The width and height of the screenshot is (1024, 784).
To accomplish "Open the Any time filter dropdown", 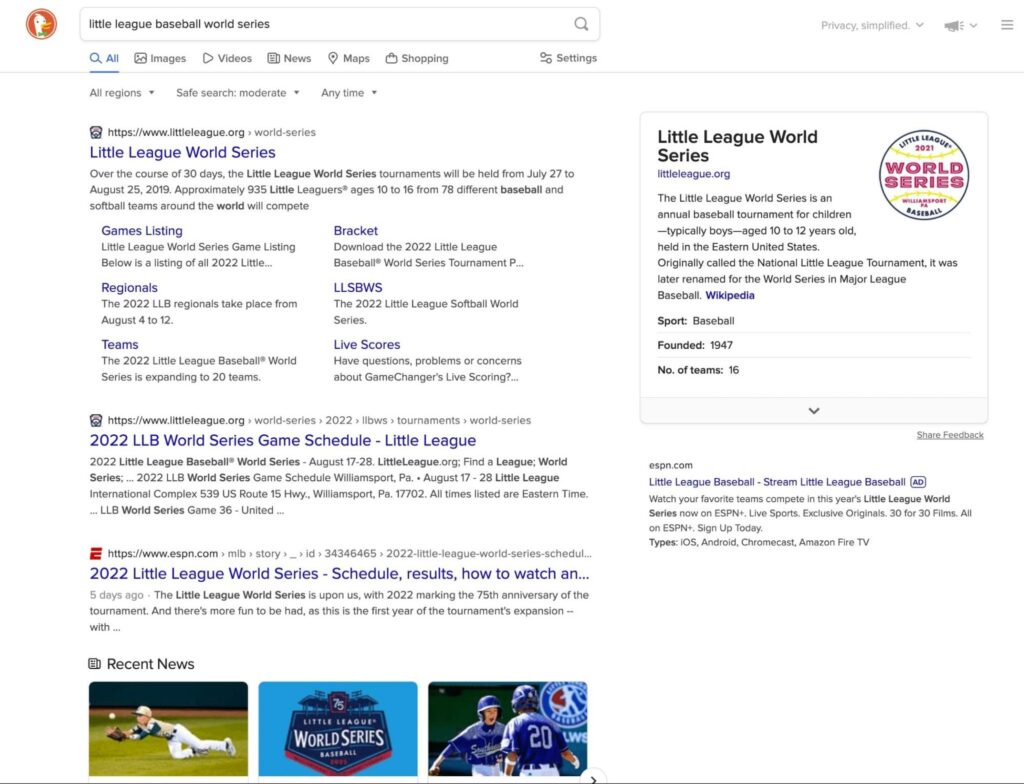I will click(347, 92).
